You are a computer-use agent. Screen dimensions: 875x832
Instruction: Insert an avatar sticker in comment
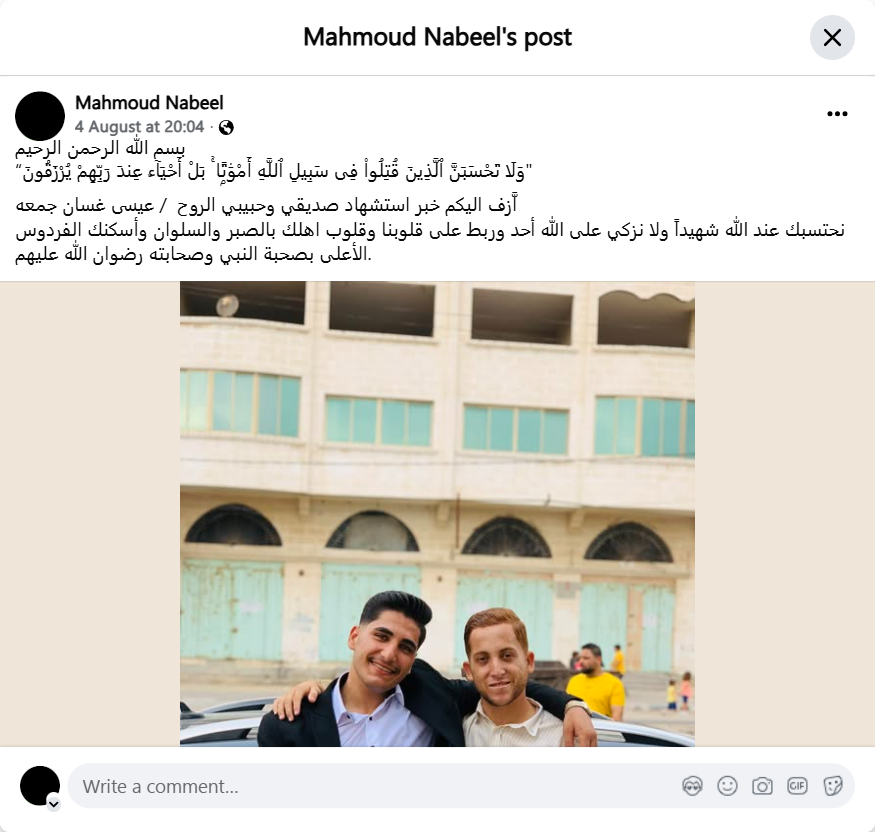click(x=692, y=786)
